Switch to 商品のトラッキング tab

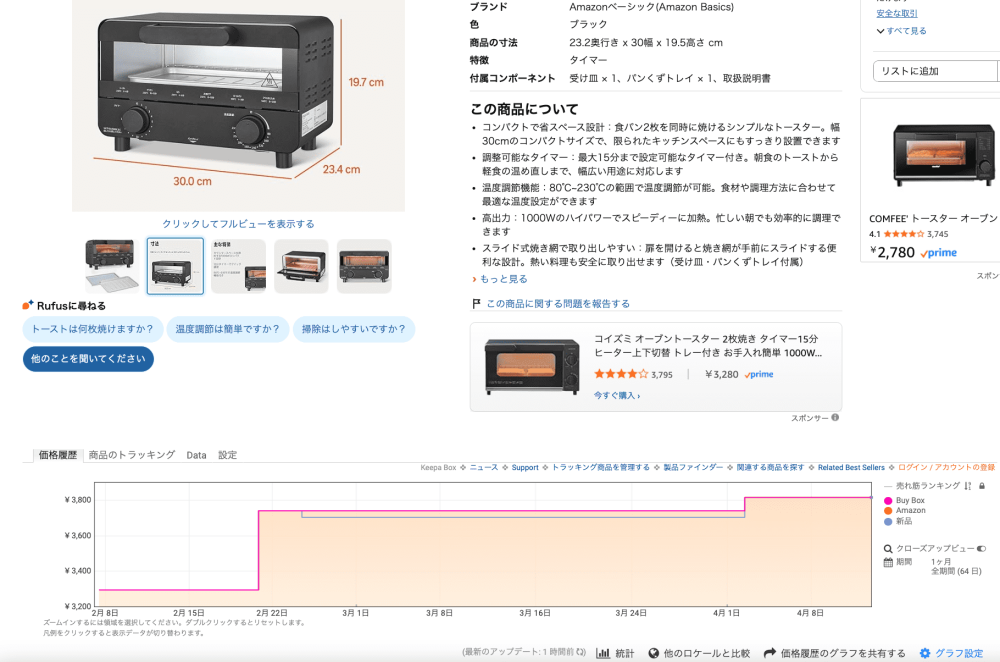pos(131,455)
